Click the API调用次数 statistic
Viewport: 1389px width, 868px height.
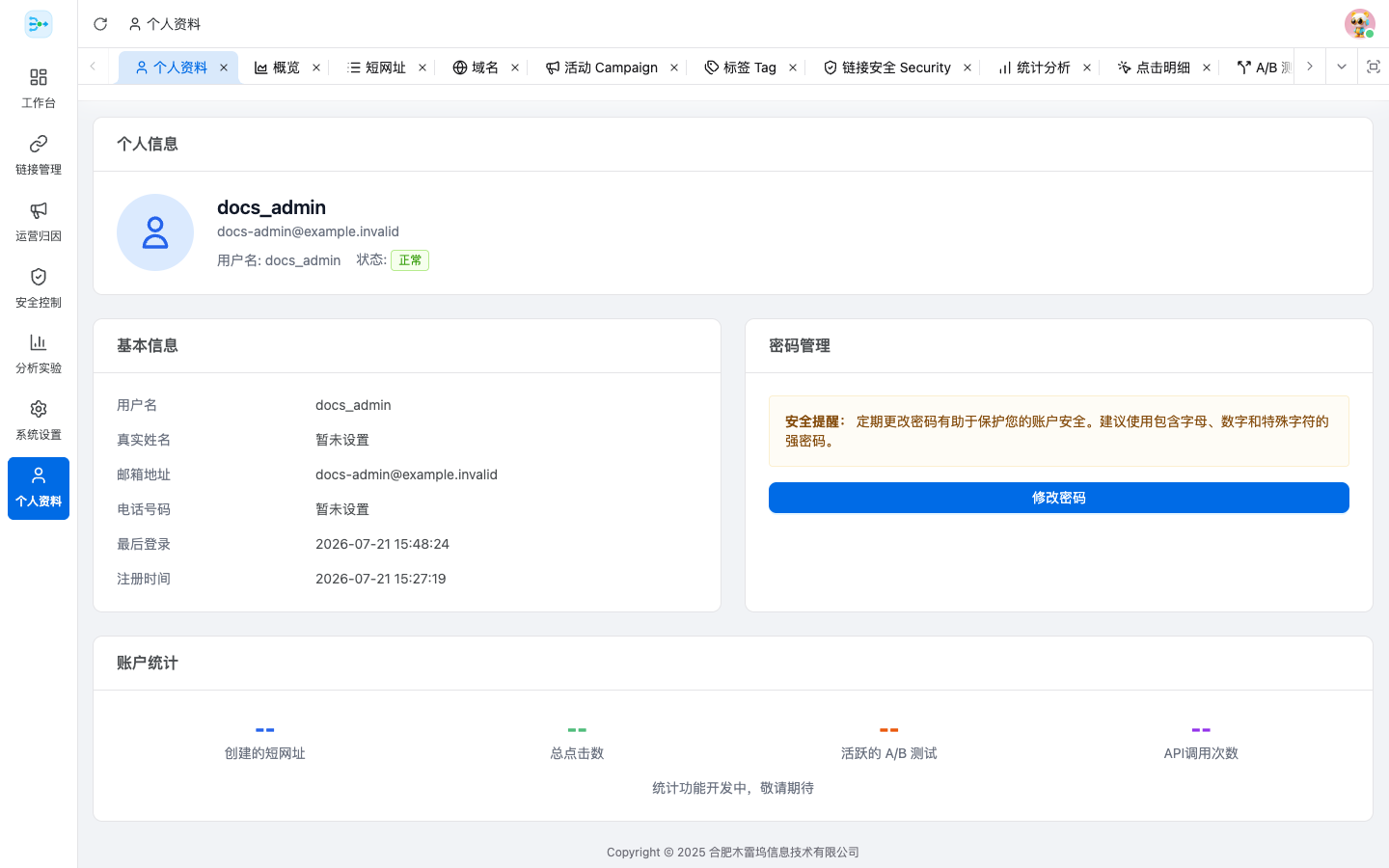click(x=1201, y=743)
